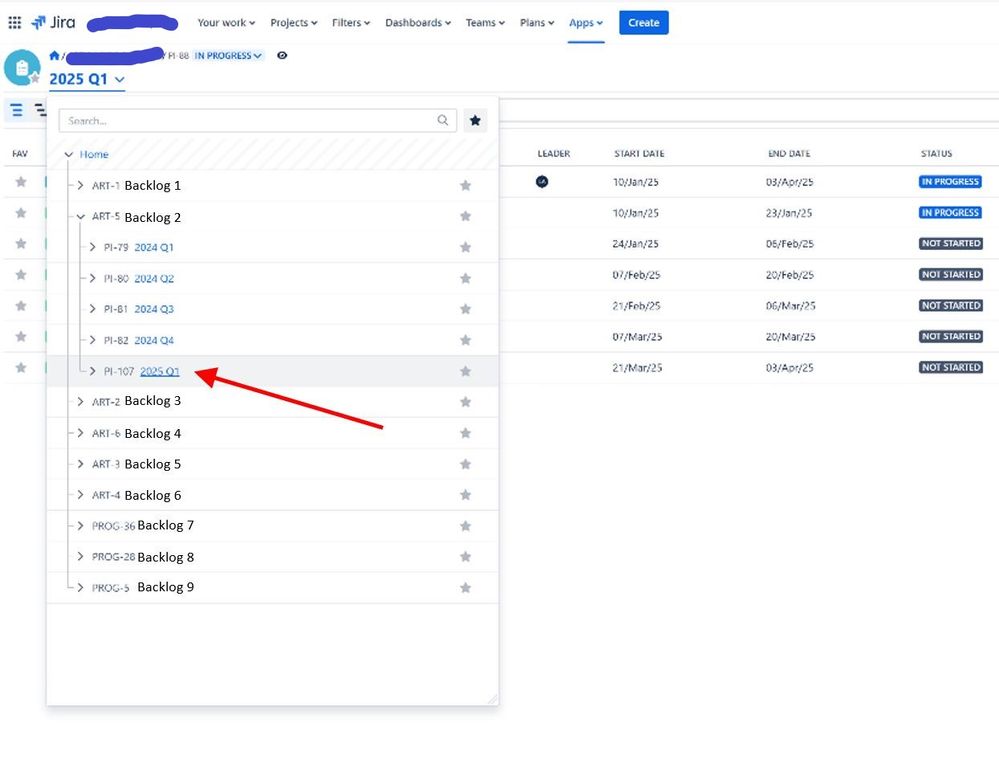Click the Jira logo
This screenshot has width=999, height=765.
point(54,22)
